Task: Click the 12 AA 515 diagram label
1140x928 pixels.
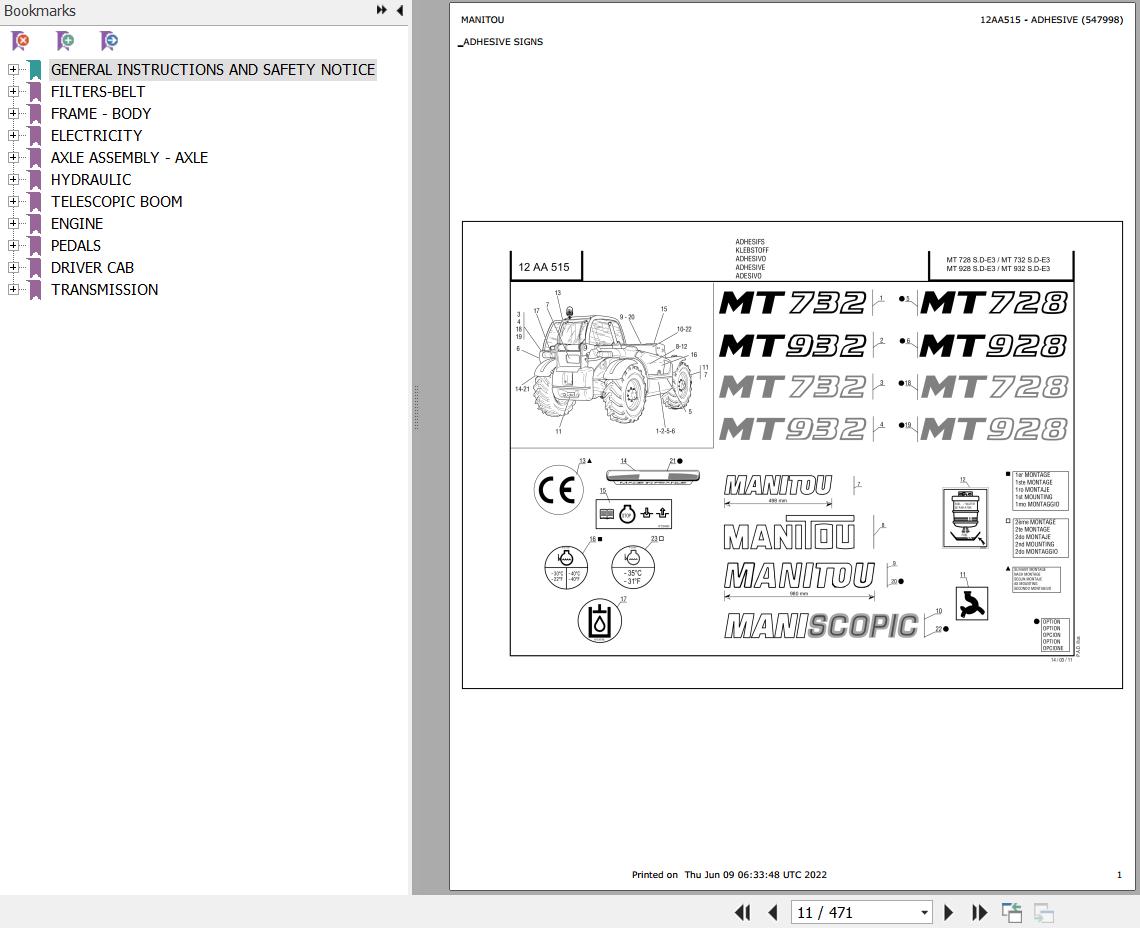Action: [544, 267]
